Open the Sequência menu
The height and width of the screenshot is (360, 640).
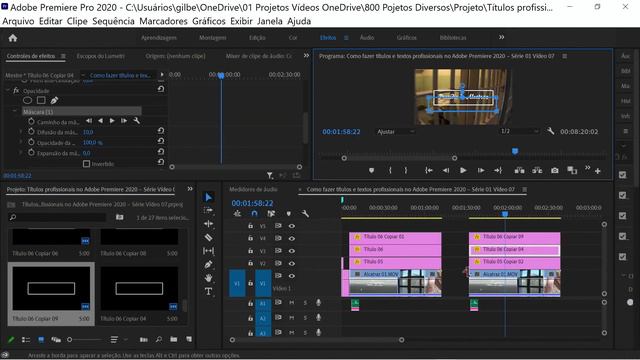113,21
